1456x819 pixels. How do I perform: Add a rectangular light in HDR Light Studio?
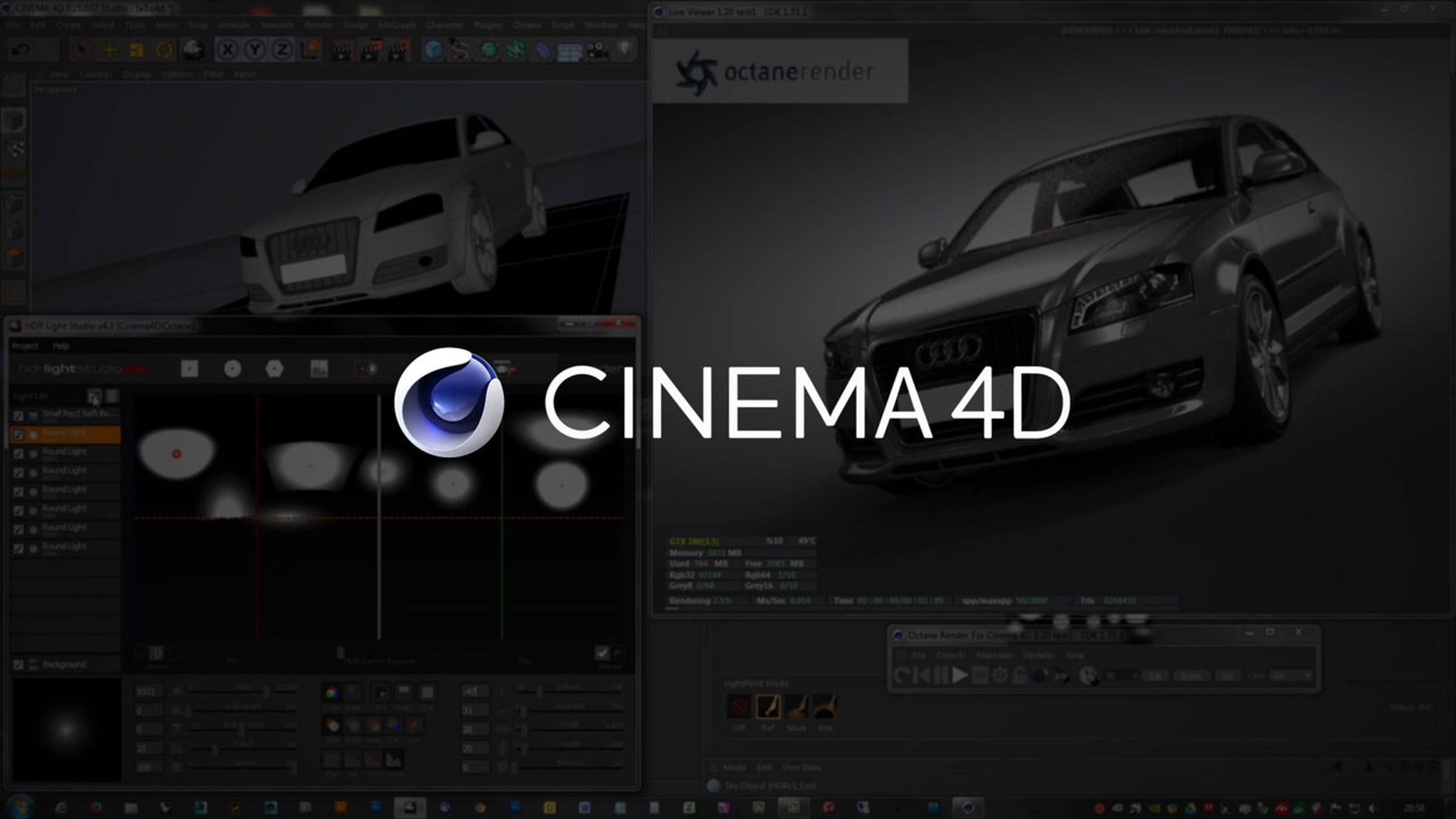(189, 368)
